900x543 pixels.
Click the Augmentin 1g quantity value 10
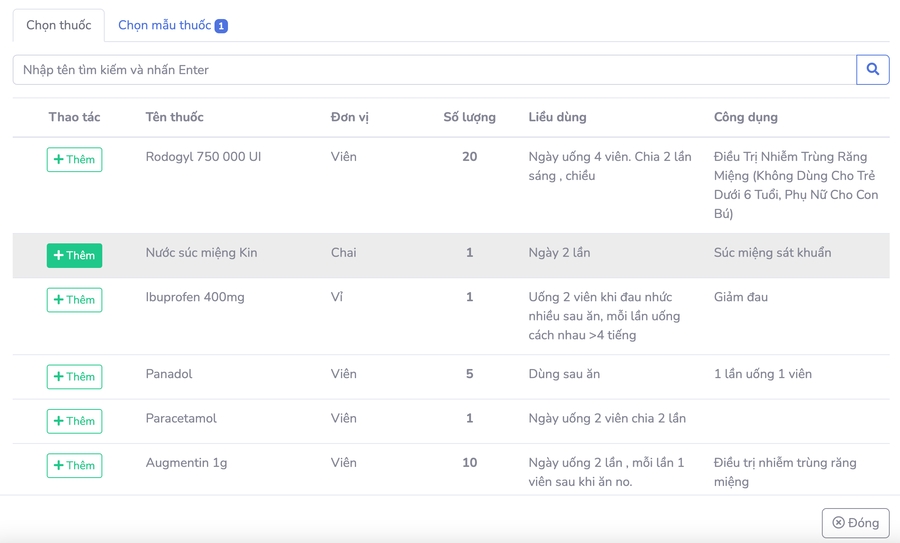(x=469, y=463)
